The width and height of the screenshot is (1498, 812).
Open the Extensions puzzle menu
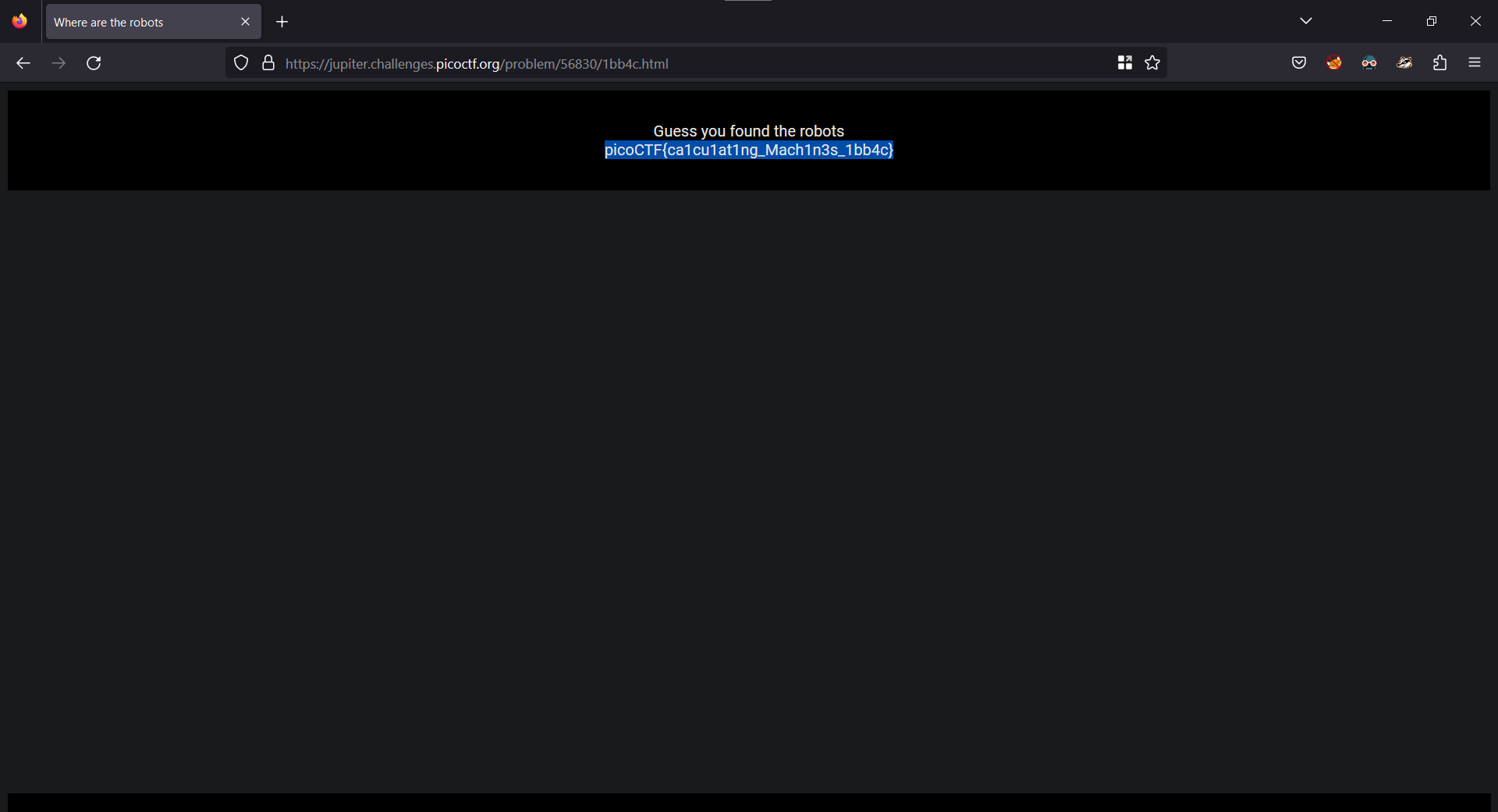pyautogui.click(x=1439, y=63)
